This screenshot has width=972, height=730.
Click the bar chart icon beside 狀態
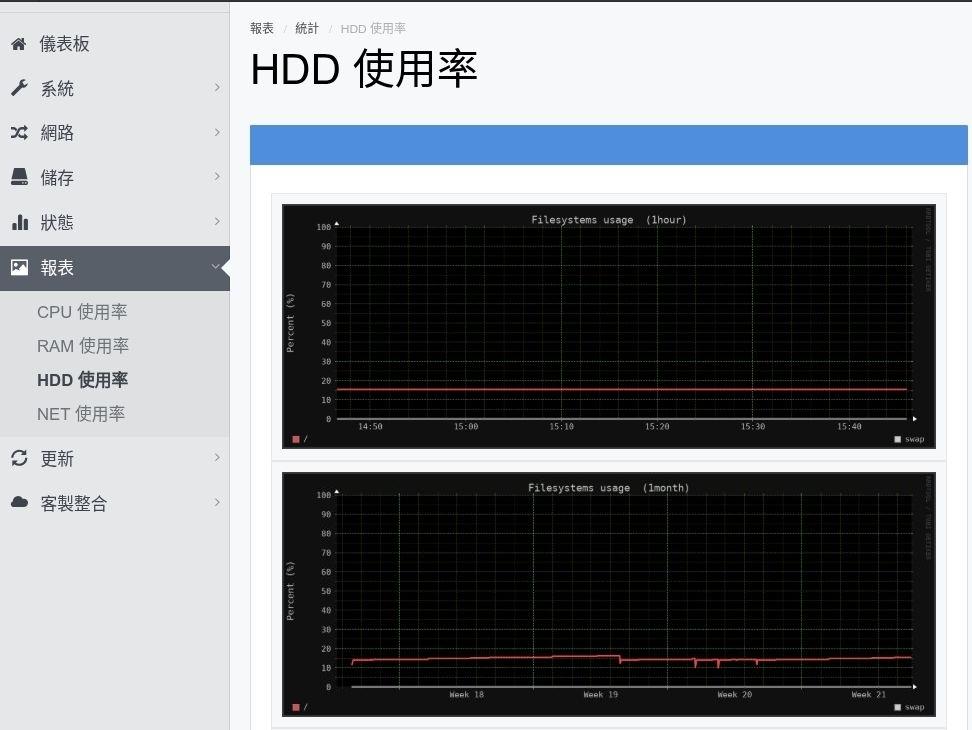20,222
